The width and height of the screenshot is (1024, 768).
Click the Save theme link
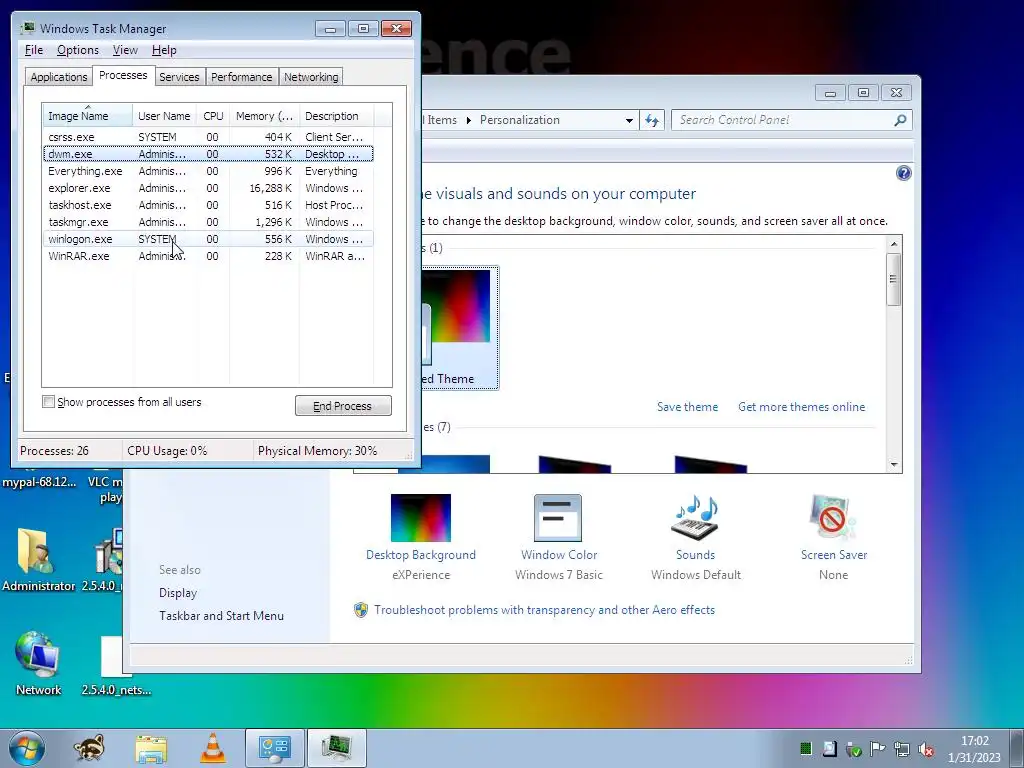tap(687, 407)
